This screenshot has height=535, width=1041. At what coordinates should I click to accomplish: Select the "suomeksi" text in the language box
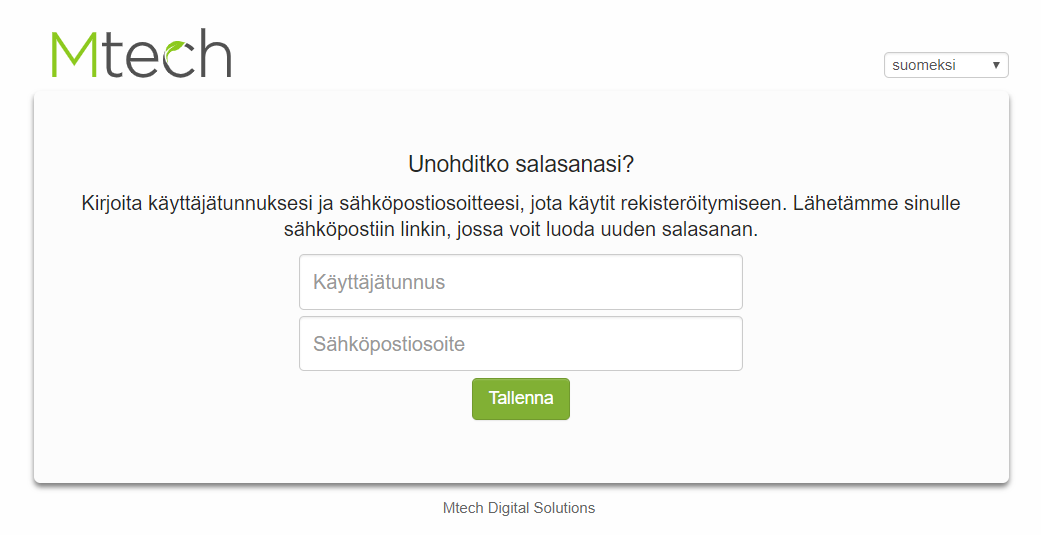pyautogui.click(x=924, y=65)
